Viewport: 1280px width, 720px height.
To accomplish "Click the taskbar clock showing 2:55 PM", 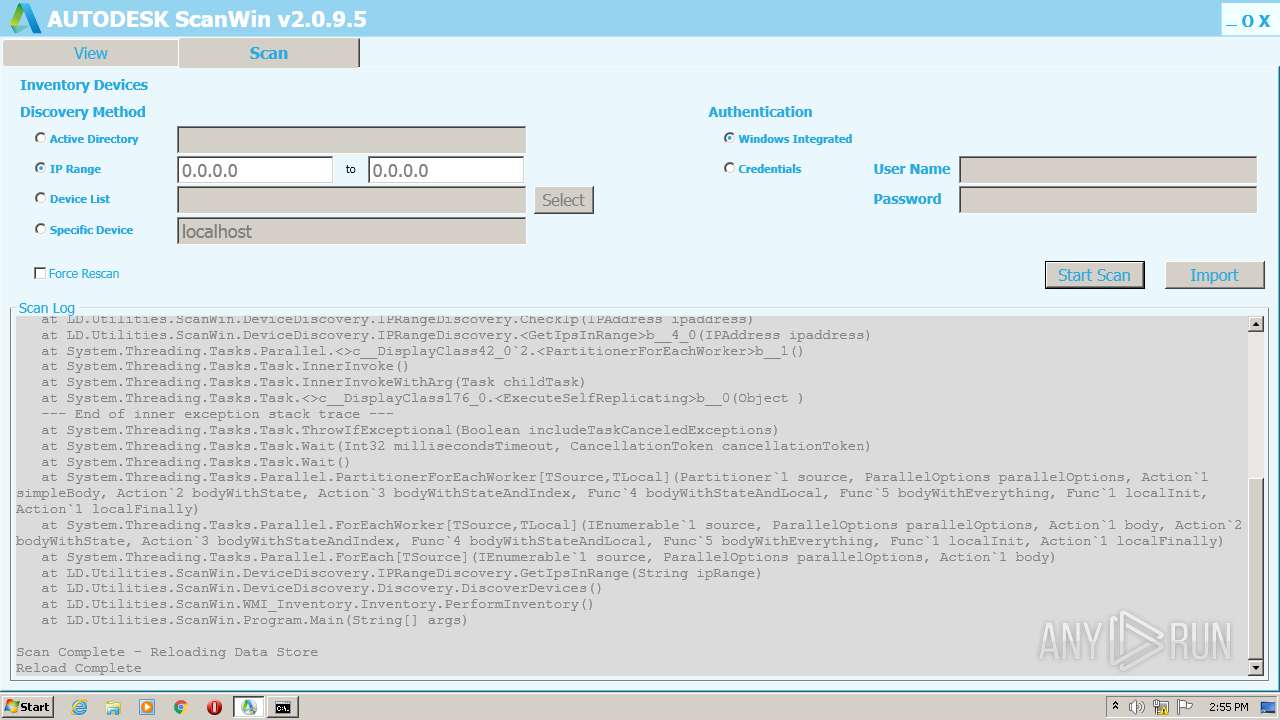I will (1228, 707).
